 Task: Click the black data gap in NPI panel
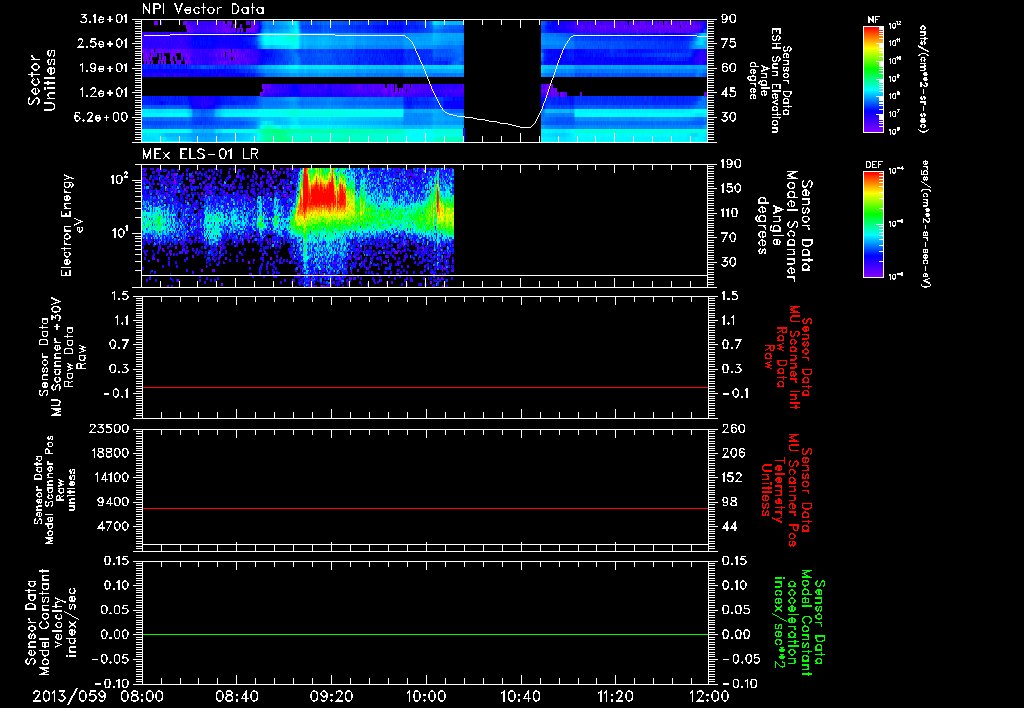click(x=502, y=80)
